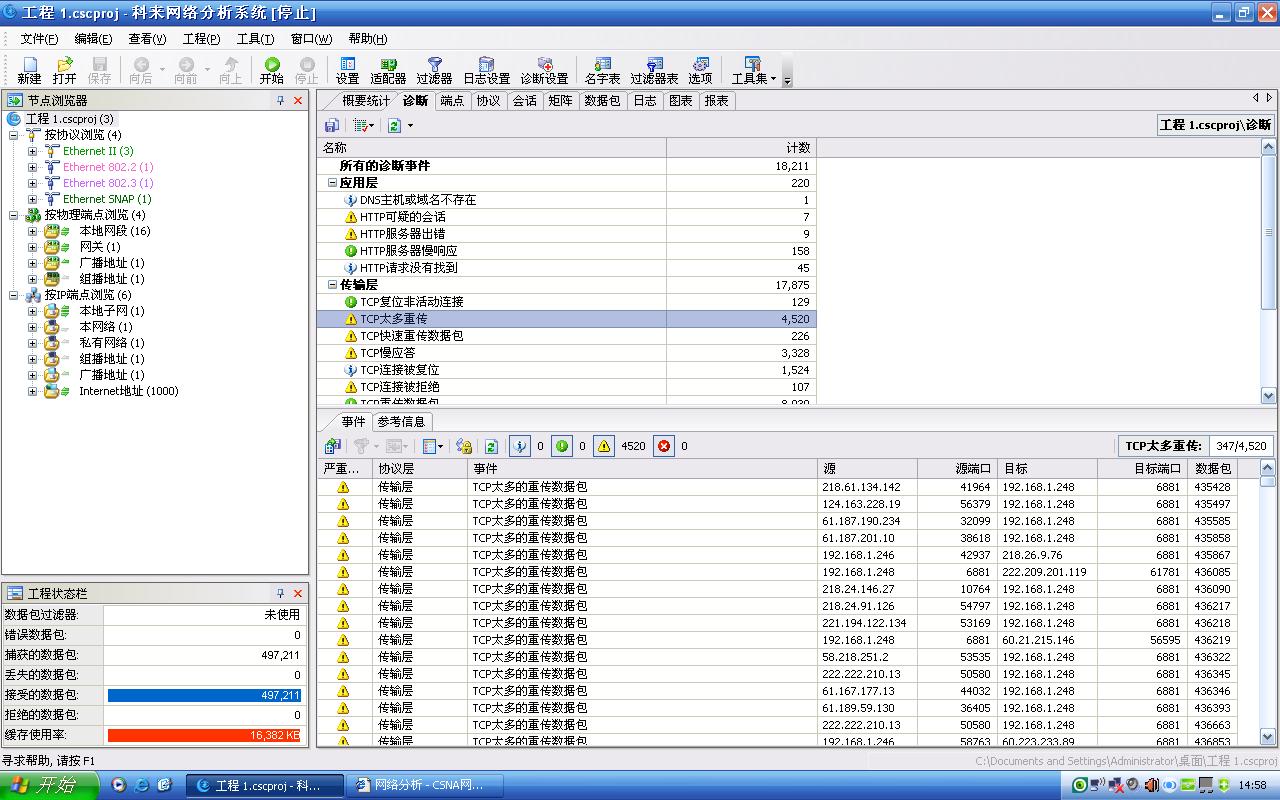Viewport: 1280px width, 800px height.
Task: Open the 名字表 (Name Table) tool
Action: [x=602, y=70]
